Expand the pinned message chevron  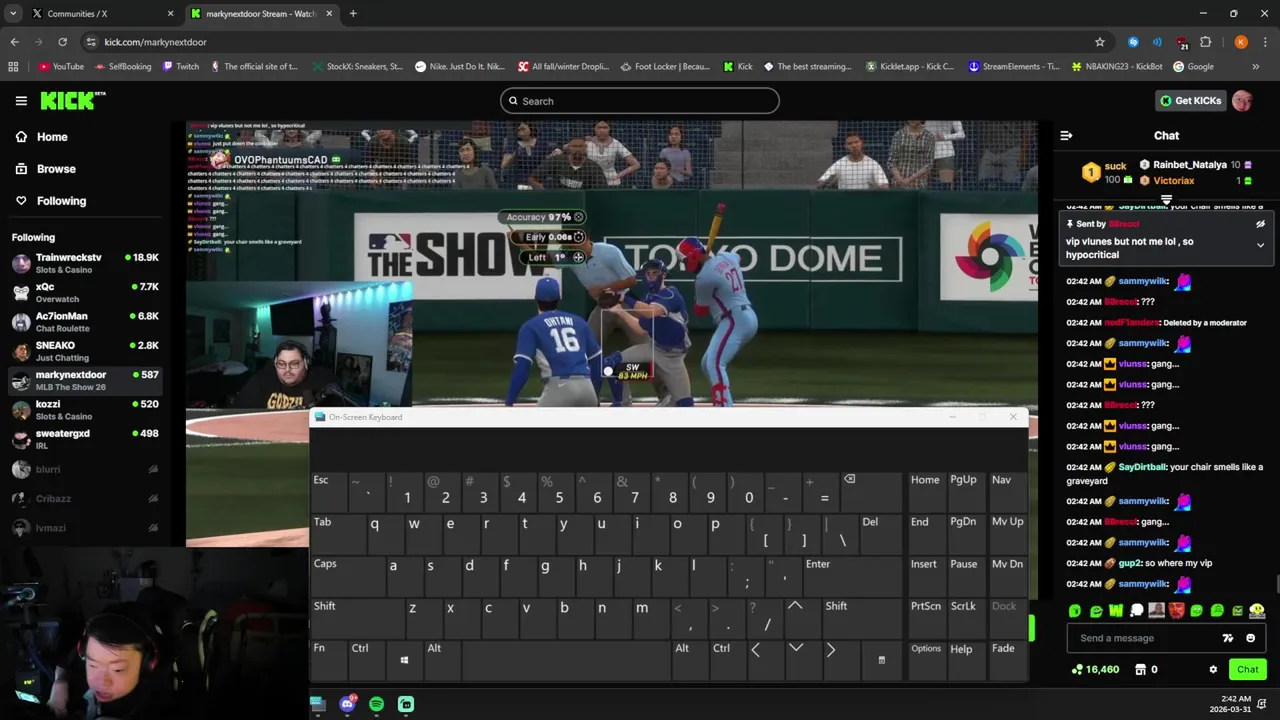1260,245
